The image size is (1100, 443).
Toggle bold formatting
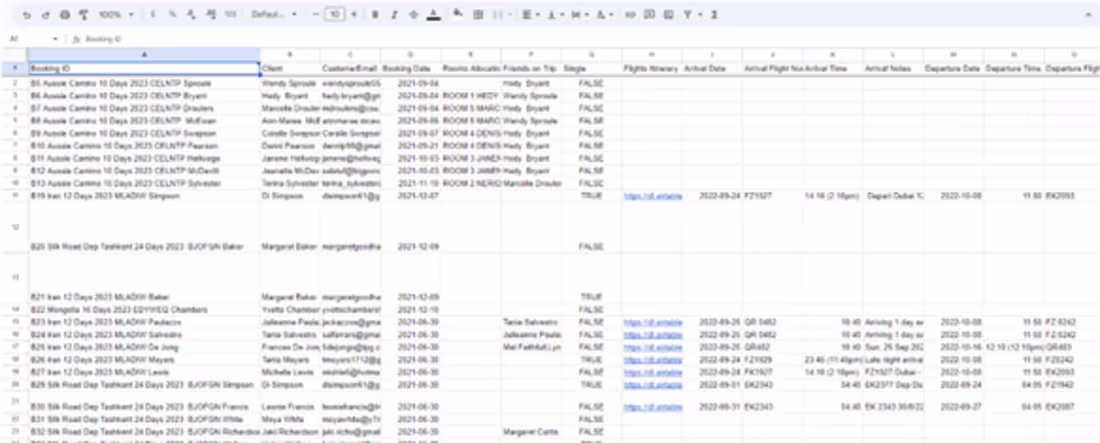pyautogui.click(x=375, y=15)
